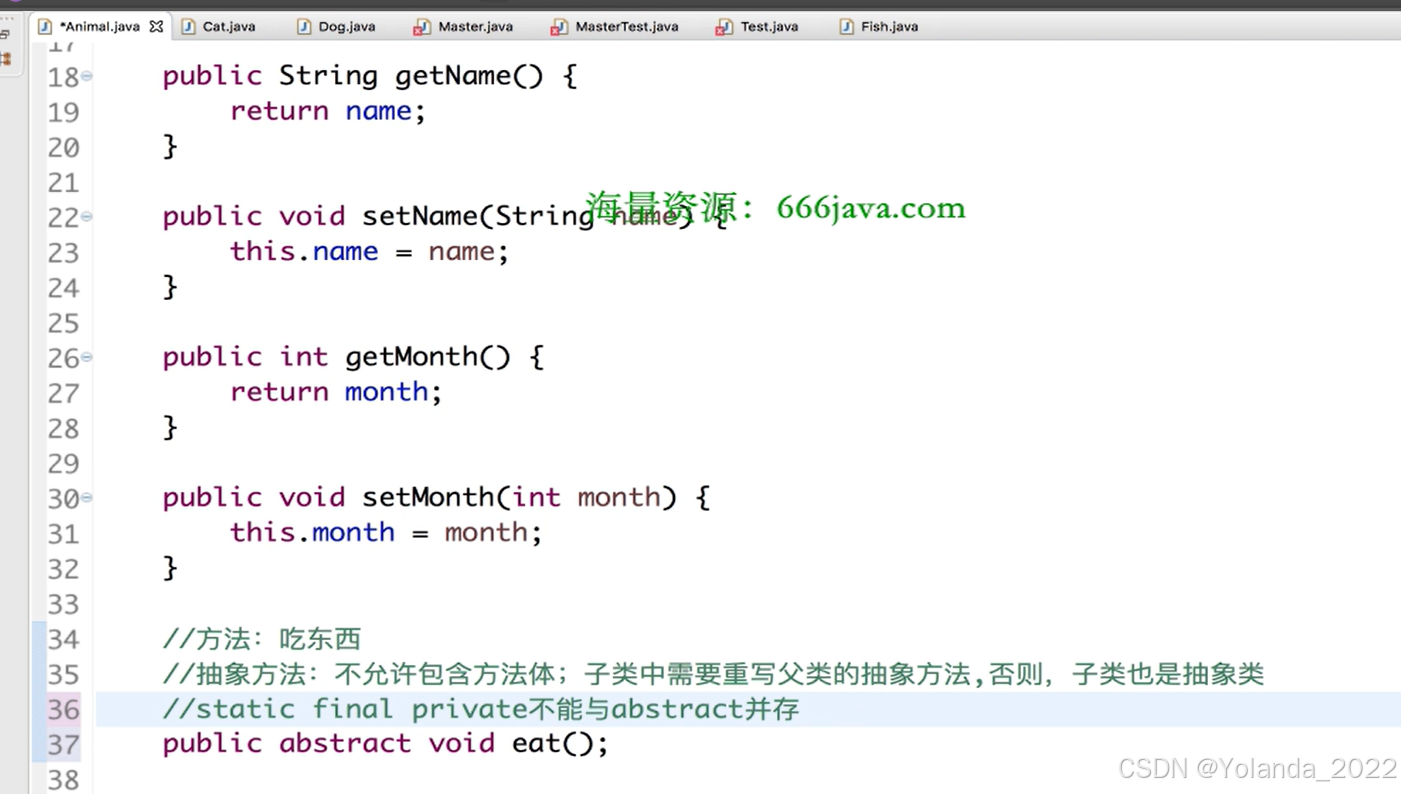Click the 'public void setName(String' declaration start
Viewport: 1401px width, 794px height.
(x=378, y=216)
